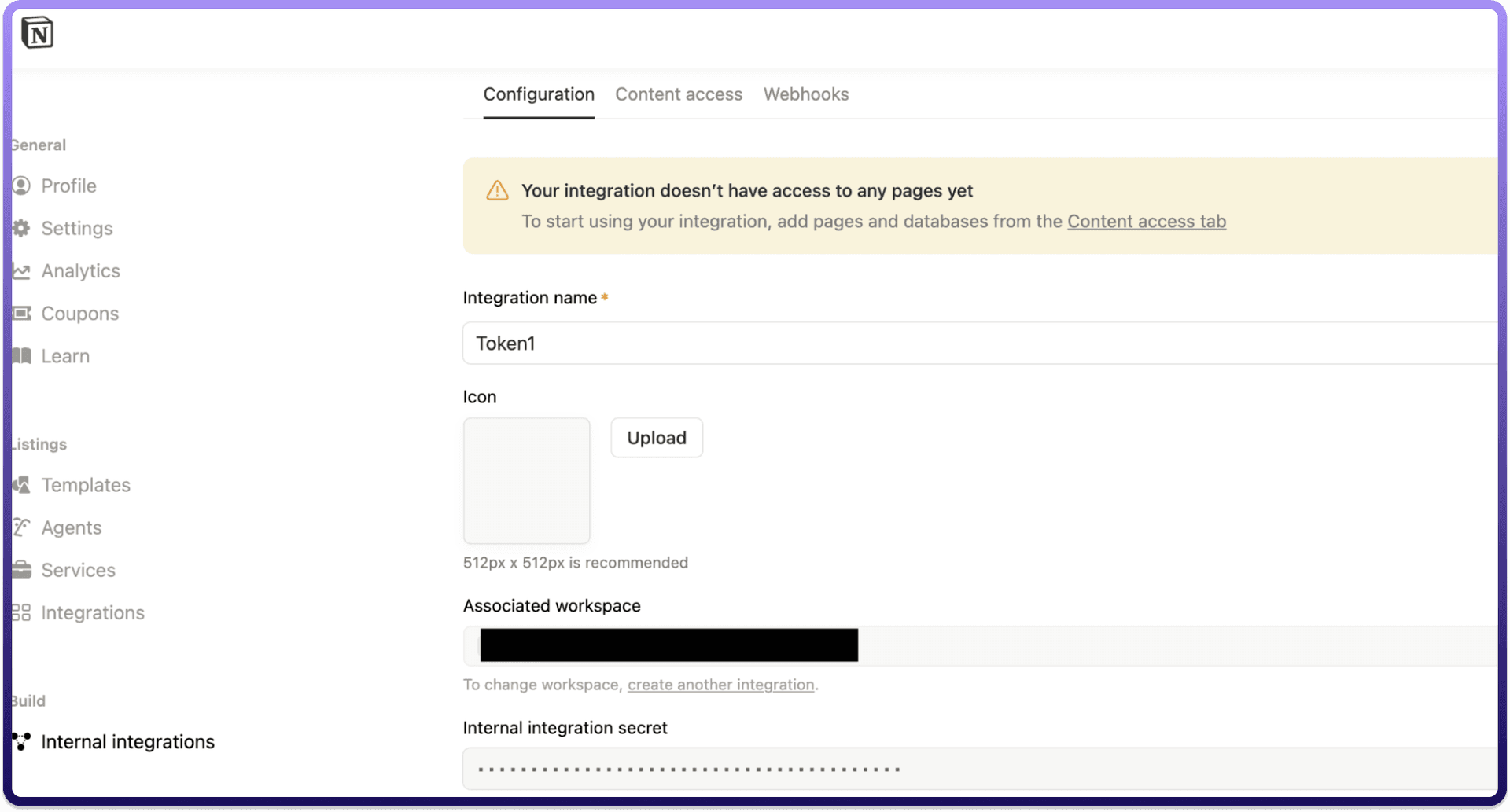Open Analytics via its chart icon

coord(21,271)
